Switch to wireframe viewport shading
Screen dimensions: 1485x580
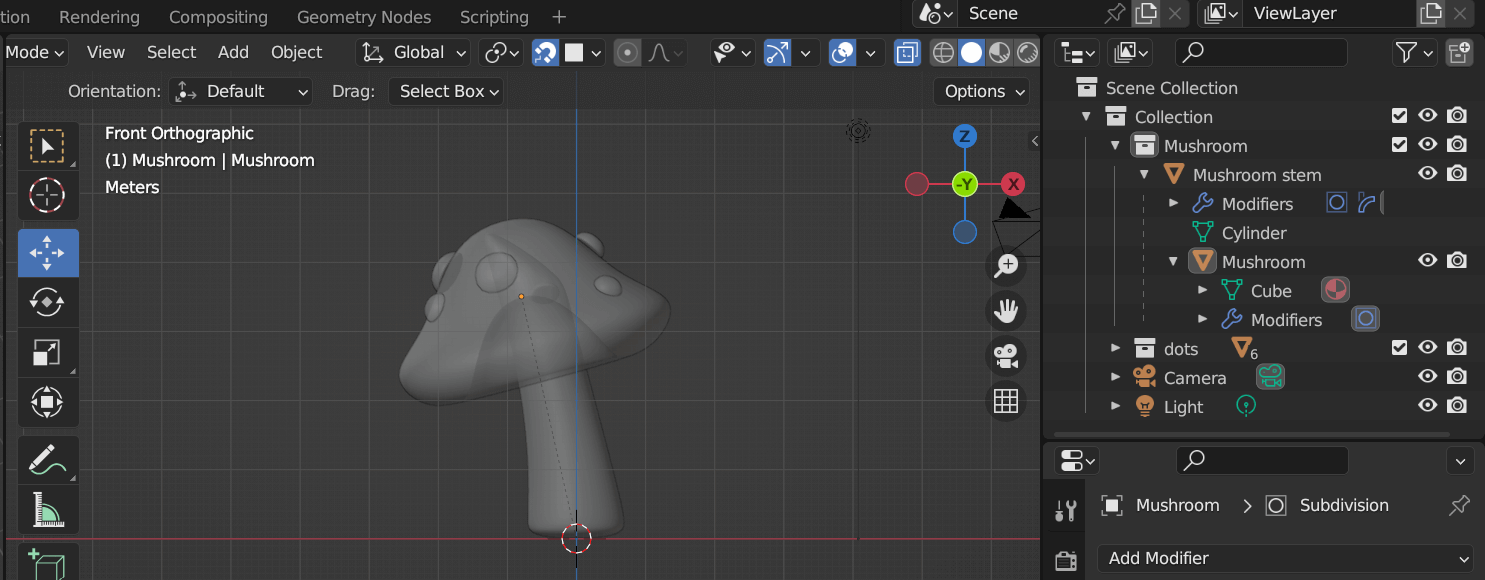[x=943, y=52]
